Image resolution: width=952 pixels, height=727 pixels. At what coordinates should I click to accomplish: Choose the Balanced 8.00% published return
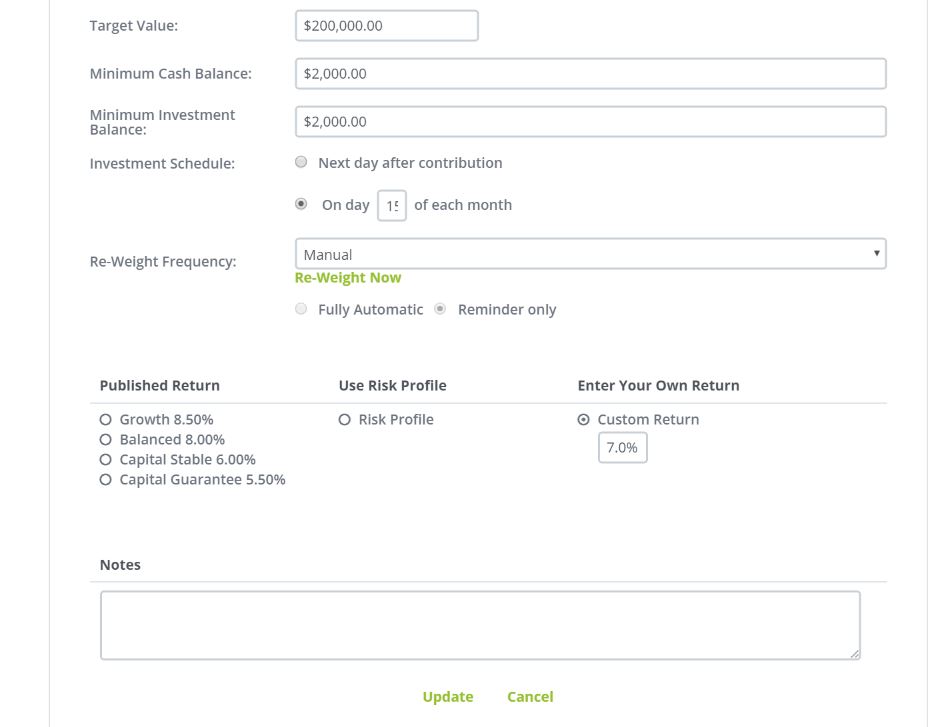(x=105, y=440)
